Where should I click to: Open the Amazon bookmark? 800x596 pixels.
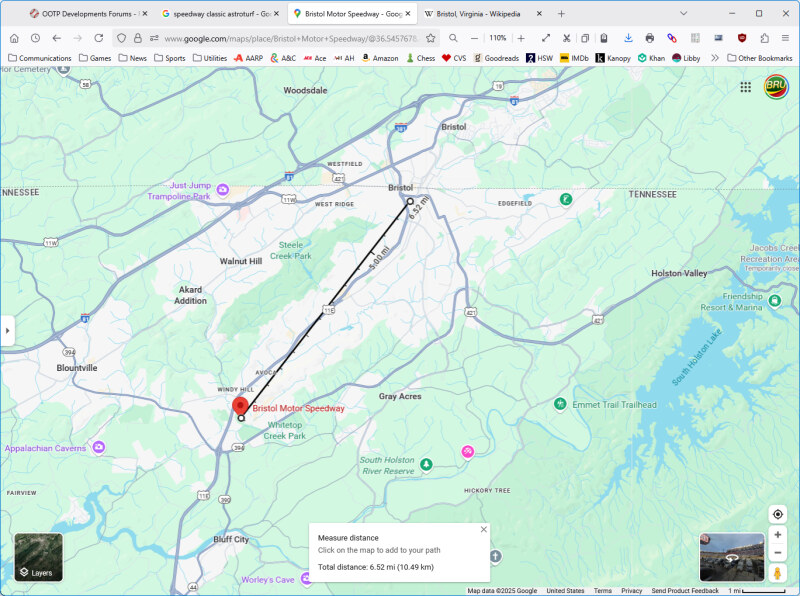(380, 58)
